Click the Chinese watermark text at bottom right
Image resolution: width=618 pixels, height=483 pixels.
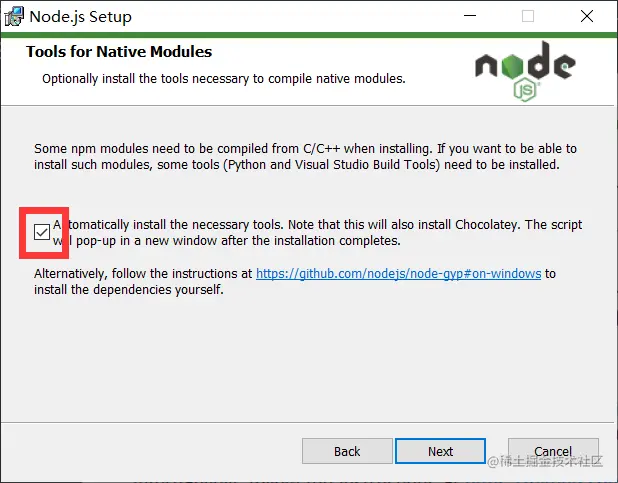pyautogui.click(x=545, y=461)
